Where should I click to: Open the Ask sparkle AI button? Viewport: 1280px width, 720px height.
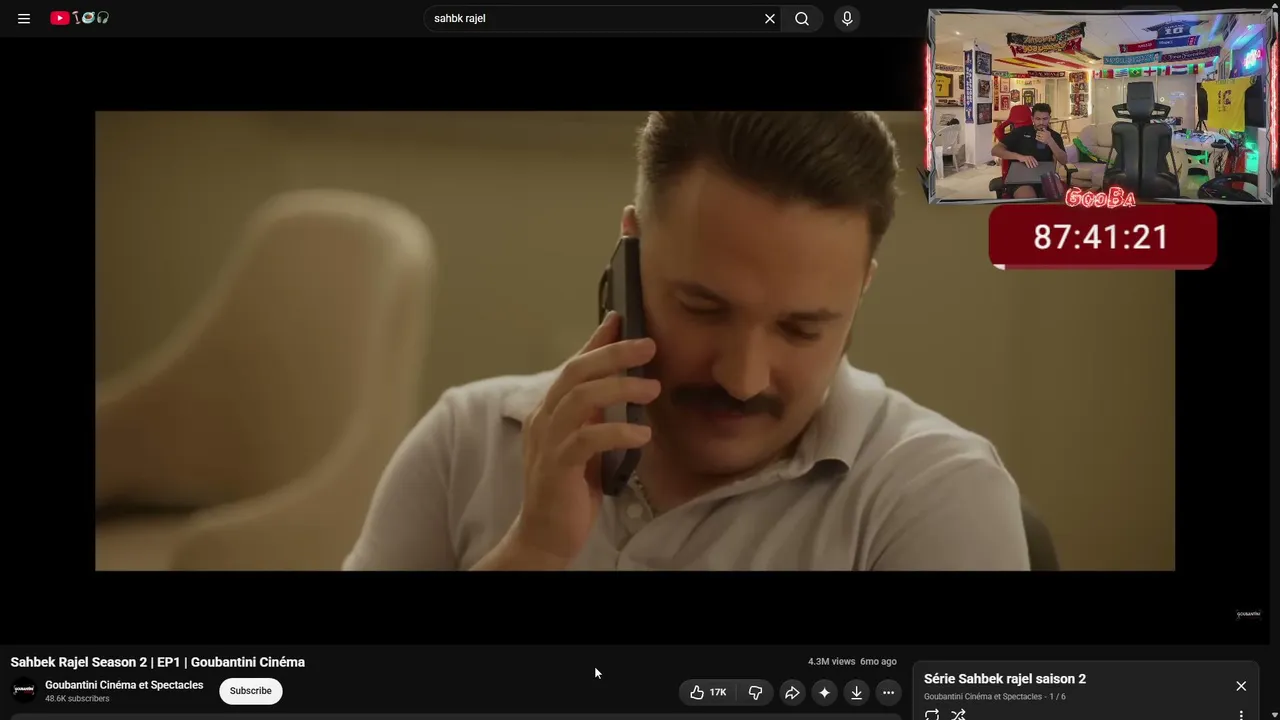click(824, 692)
